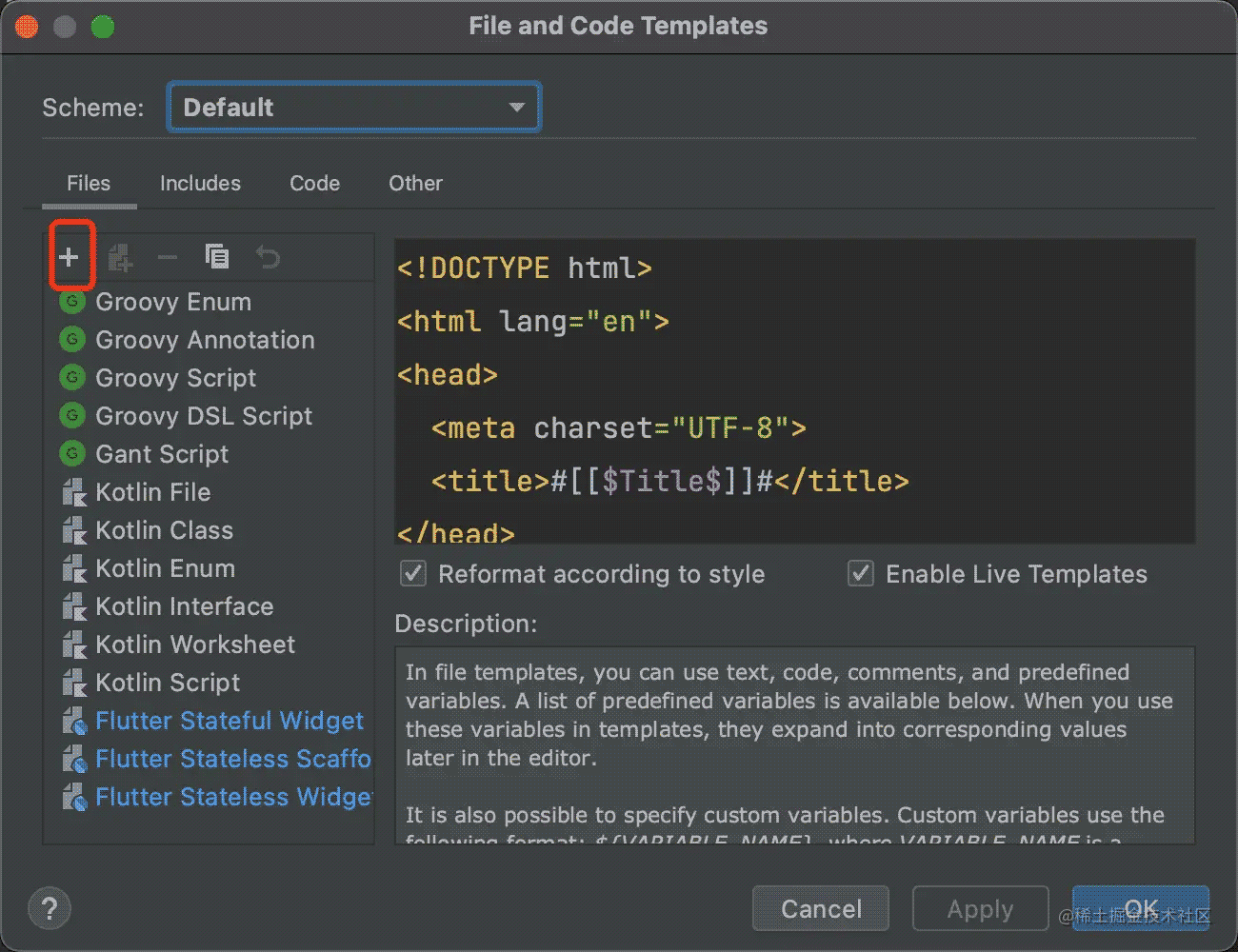Click the minus icon to remove a template
This screenshot has height=952, width=1238.
point(167,255)
